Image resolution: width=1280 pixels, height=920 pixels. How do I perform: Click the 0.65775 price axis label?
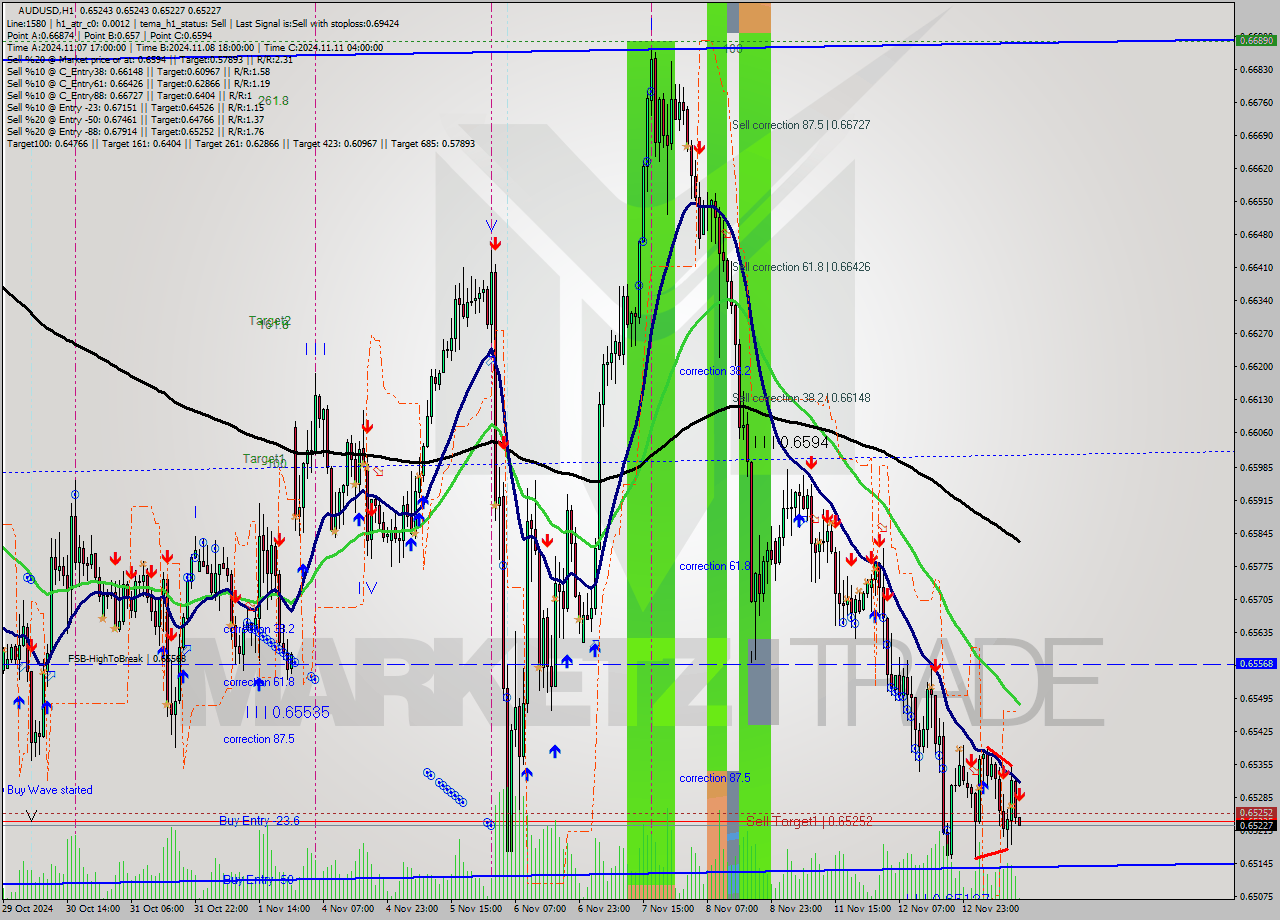pos(1257,566)
